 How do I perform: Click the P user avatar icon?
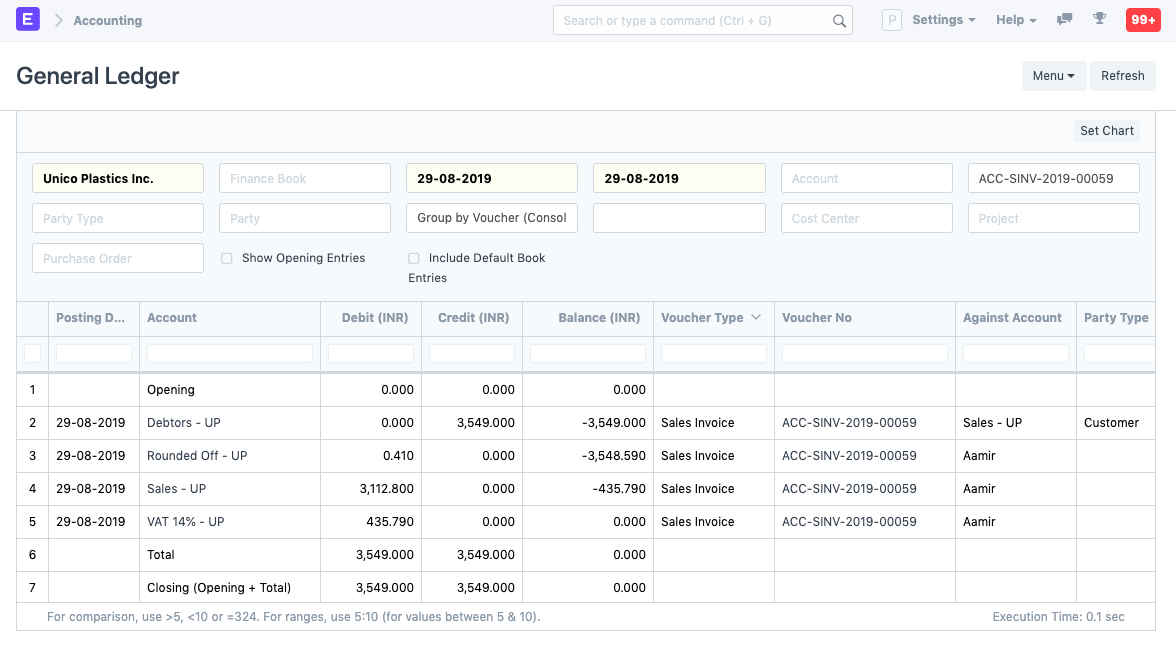click(x=891, y=19)
